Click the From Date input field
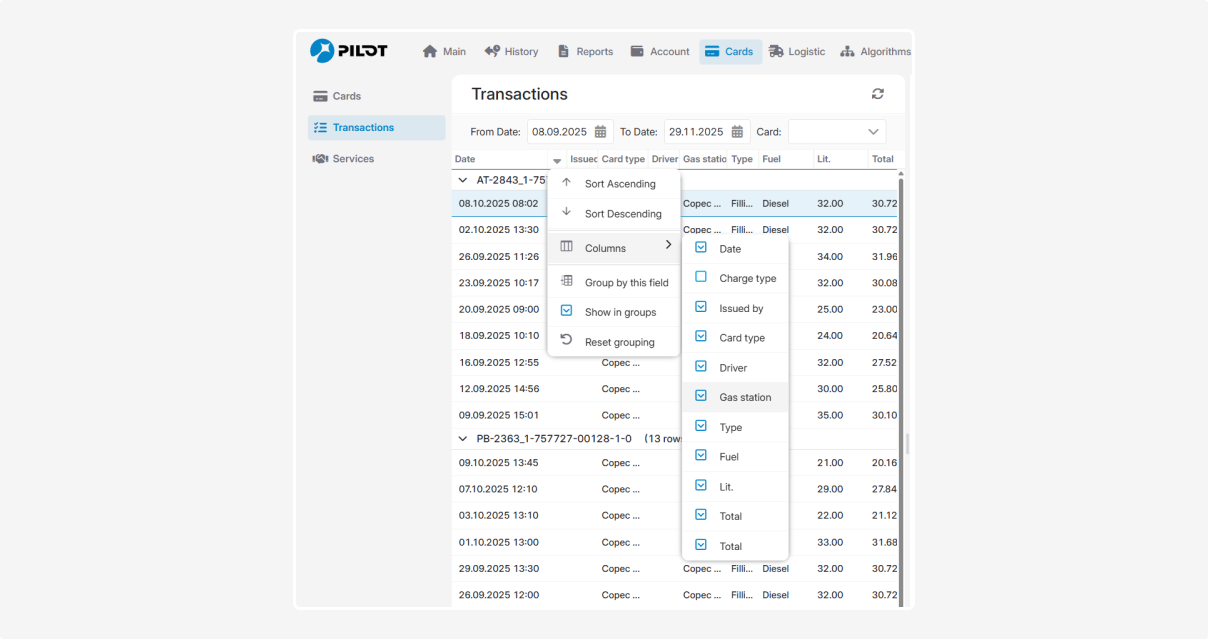The image size is (1208, 639). click(560, 132)
